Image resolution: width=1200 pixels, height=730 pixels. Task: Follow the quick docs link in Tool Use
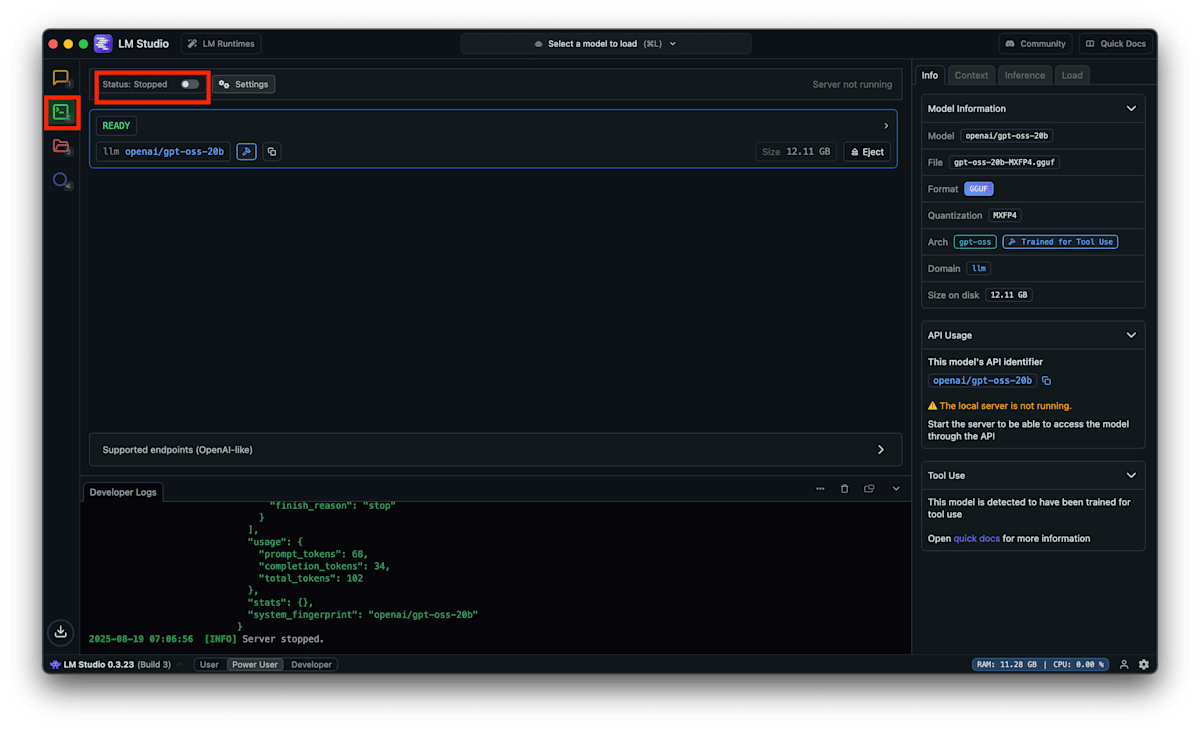(x=976, y=538)
